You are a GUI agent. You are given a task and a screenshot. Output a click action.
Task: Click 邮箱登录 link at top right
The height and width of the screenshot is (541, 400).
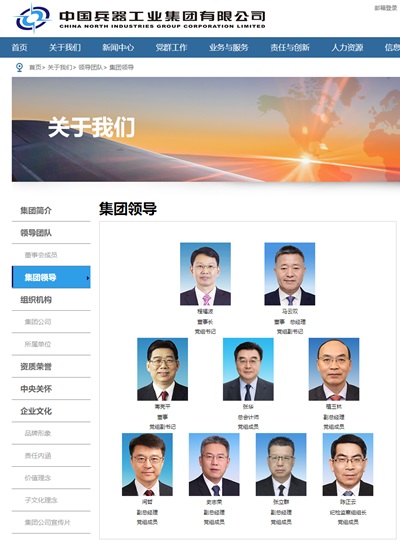386,8
